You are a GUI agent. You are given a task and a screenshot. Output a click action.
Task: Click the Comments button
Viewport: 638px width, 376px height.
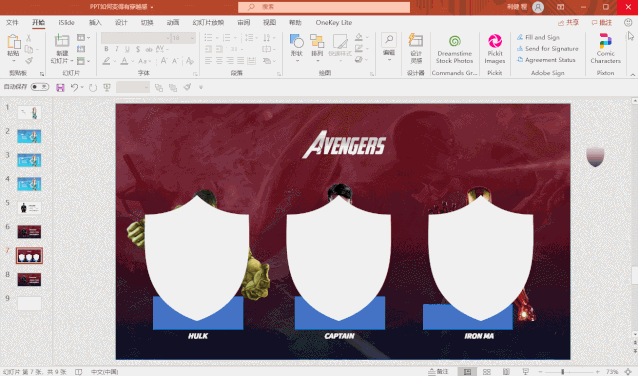pos(601,22)
